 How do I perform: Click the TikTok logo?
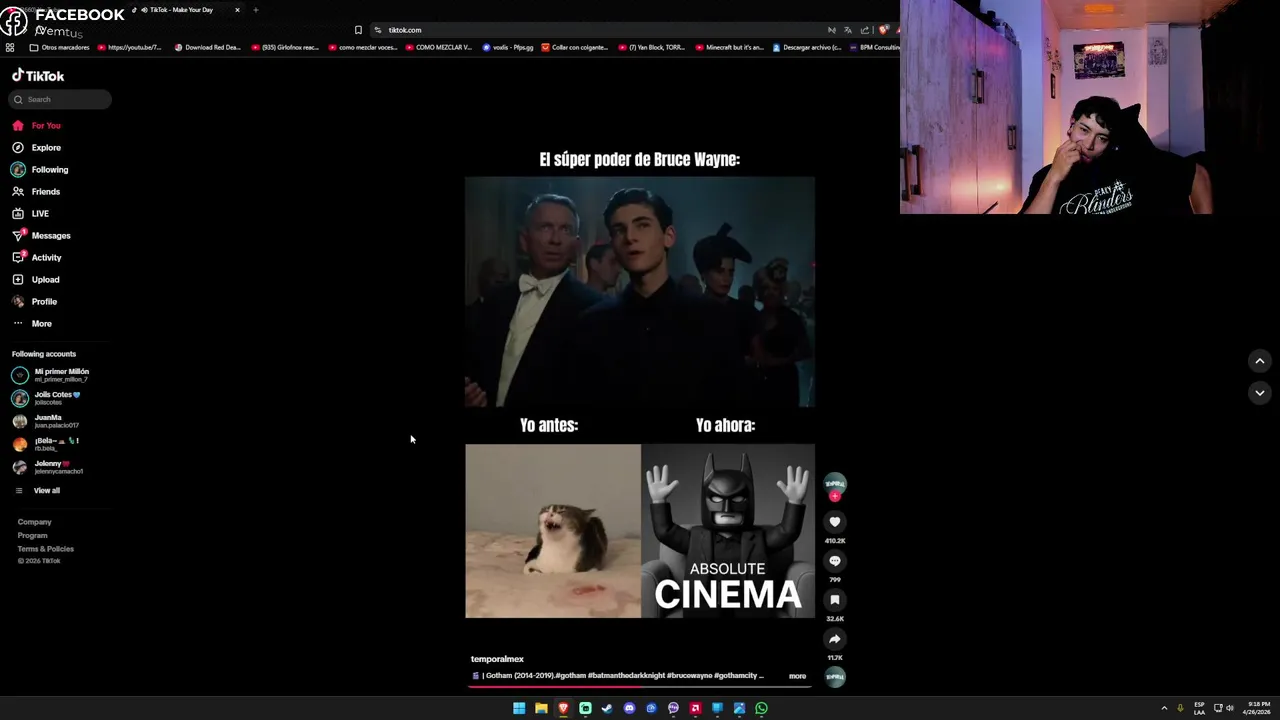tap(38, 76)
